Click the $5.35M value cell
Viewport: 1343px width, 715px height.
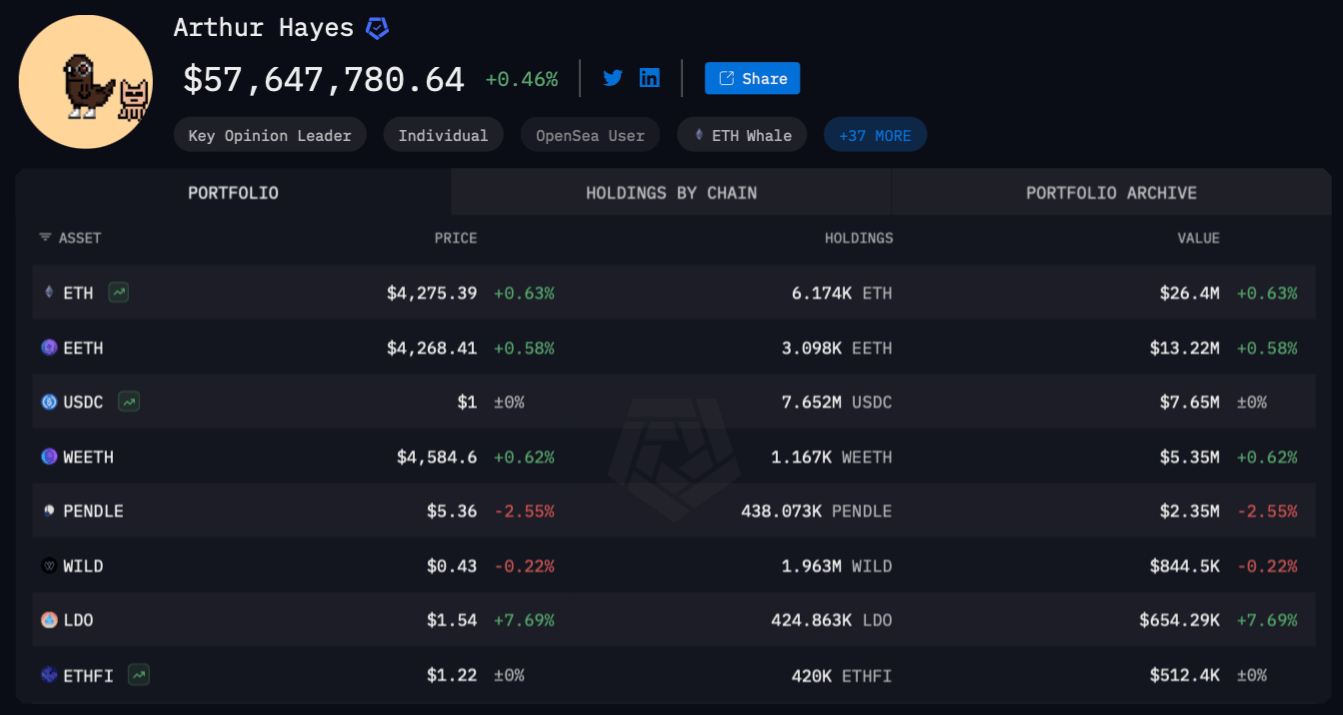[x=1190, y=457]
